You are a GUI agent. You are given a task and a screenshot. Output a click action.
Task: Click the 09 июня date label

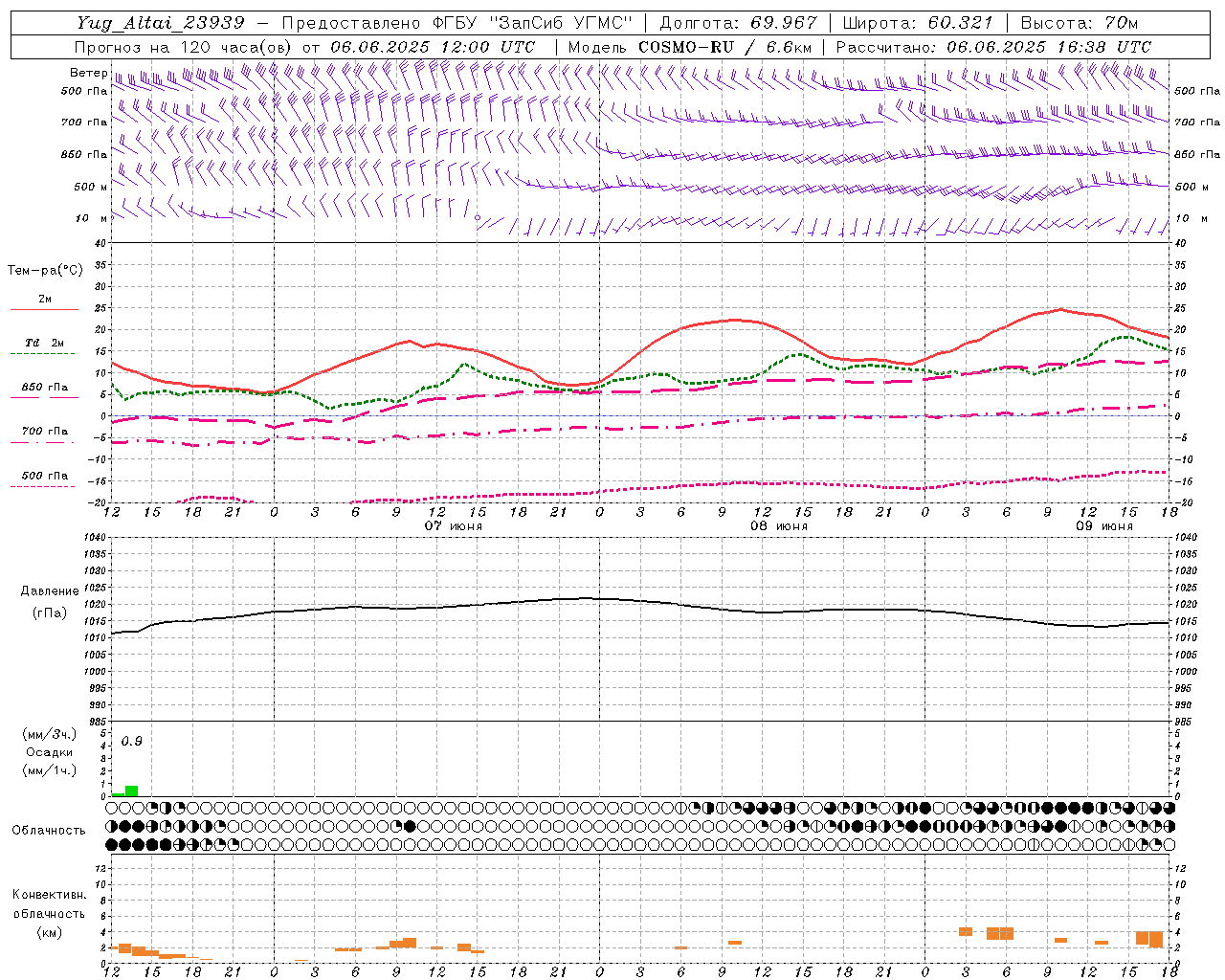pyautogui.click(x=1104, y=526)
